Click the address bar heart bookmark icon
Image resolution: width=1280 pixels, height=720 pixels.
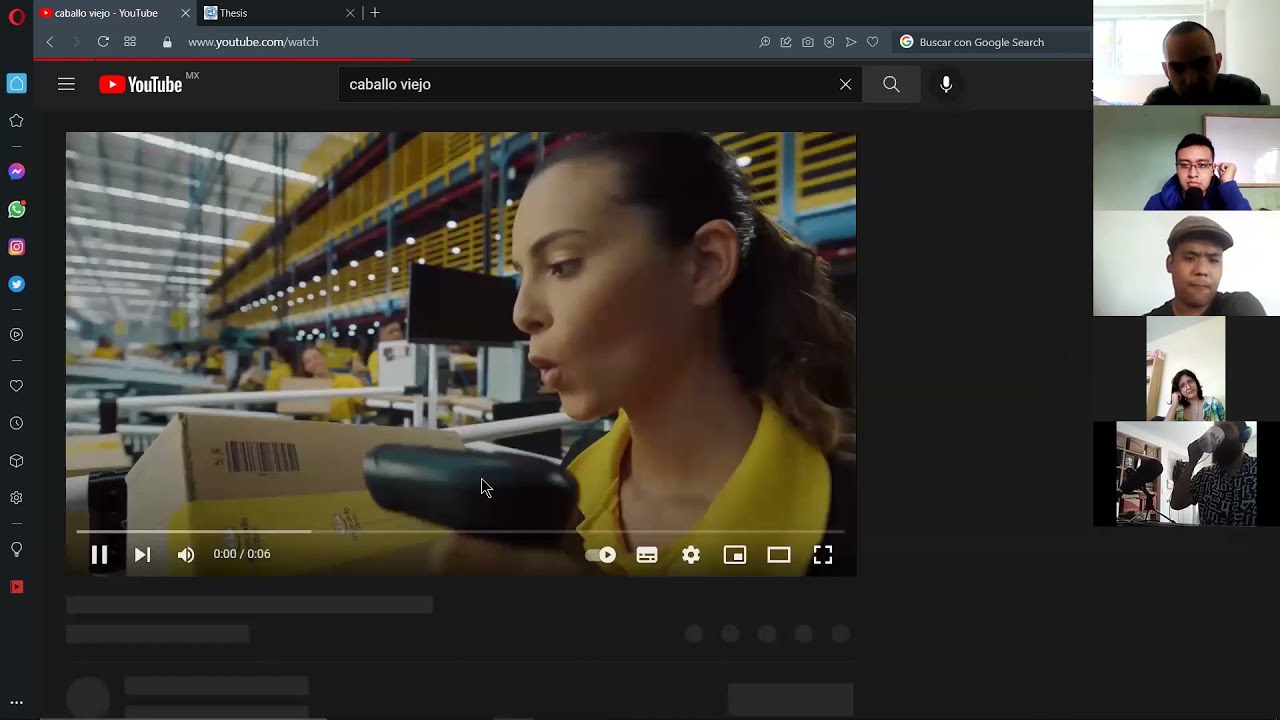tap(872, 42)
